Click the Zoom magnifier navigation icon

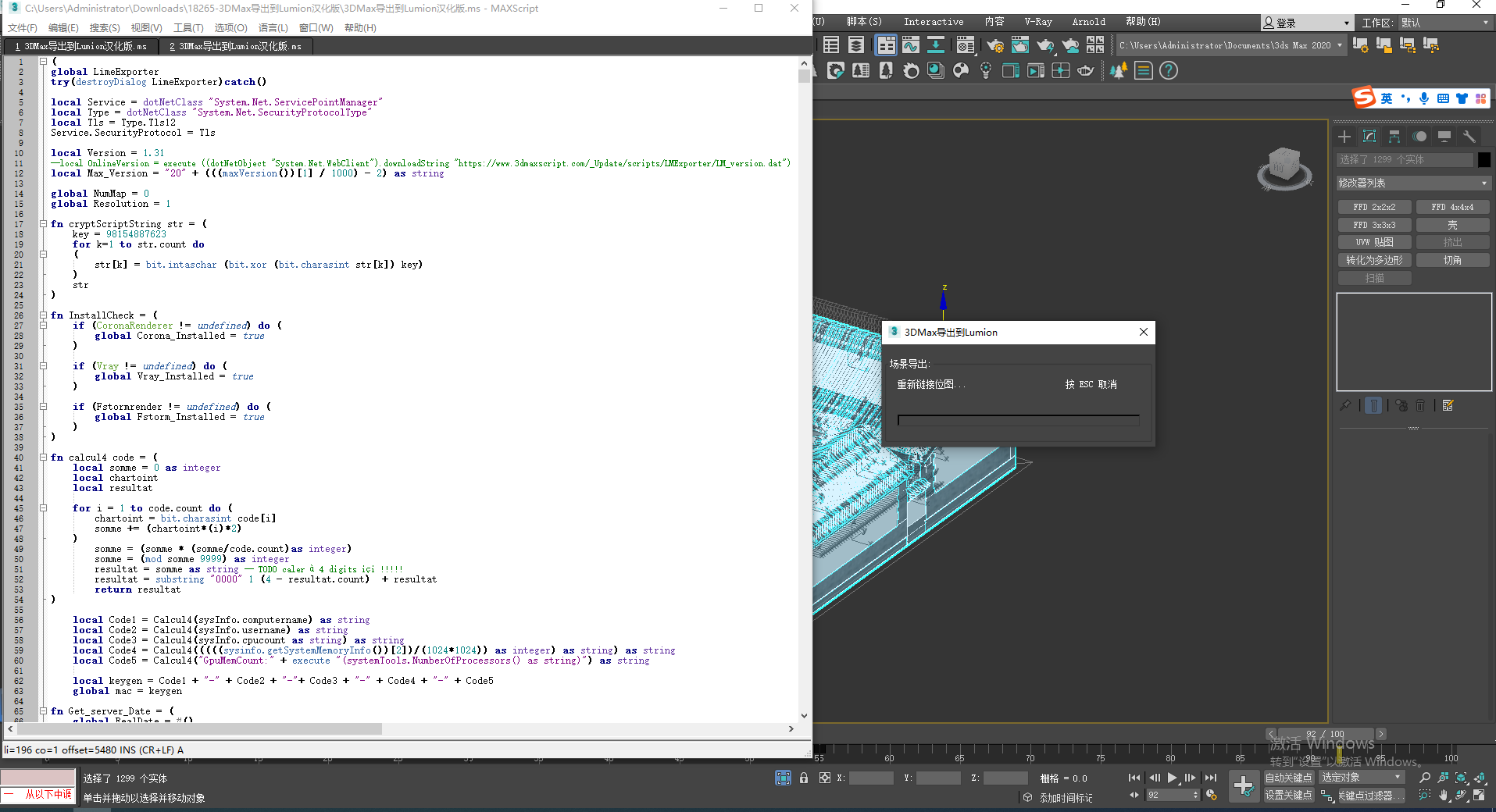click(x=1425, y=778)
